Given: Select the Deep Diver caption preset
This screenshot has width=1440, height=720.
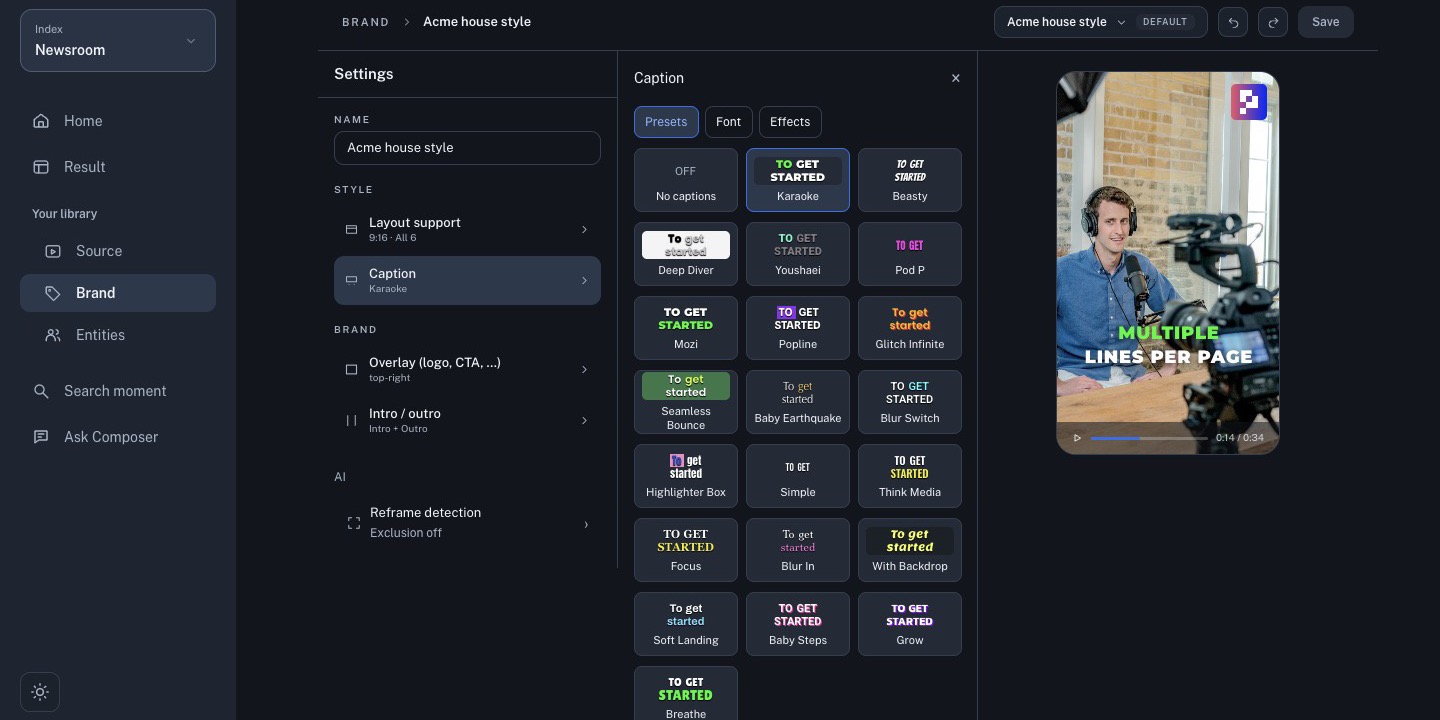Looking at the screenshot, I should [686, 254].
